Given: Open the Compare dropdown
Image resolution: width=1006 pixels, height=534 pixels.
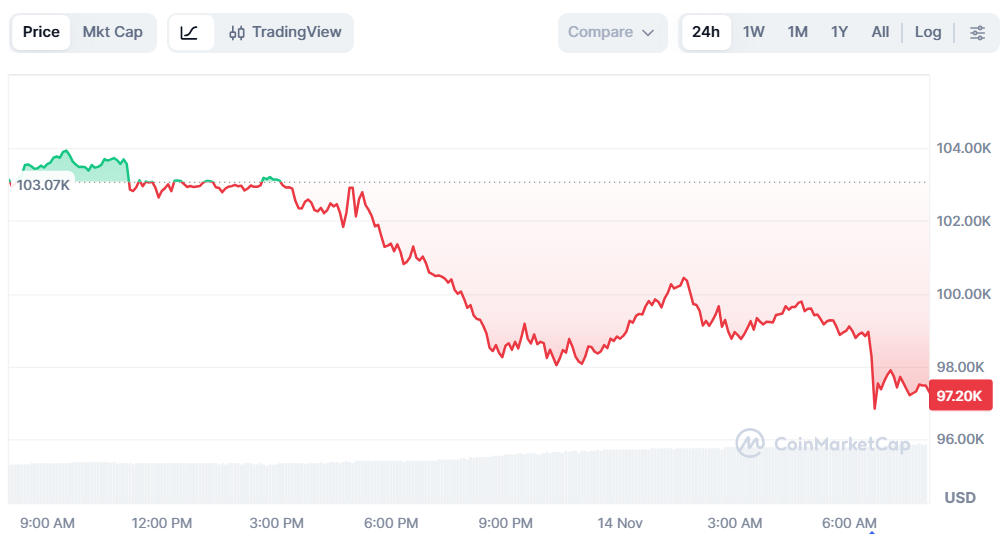Looking at the screenshot, I should pyautogui.click(x=611, y=32).
